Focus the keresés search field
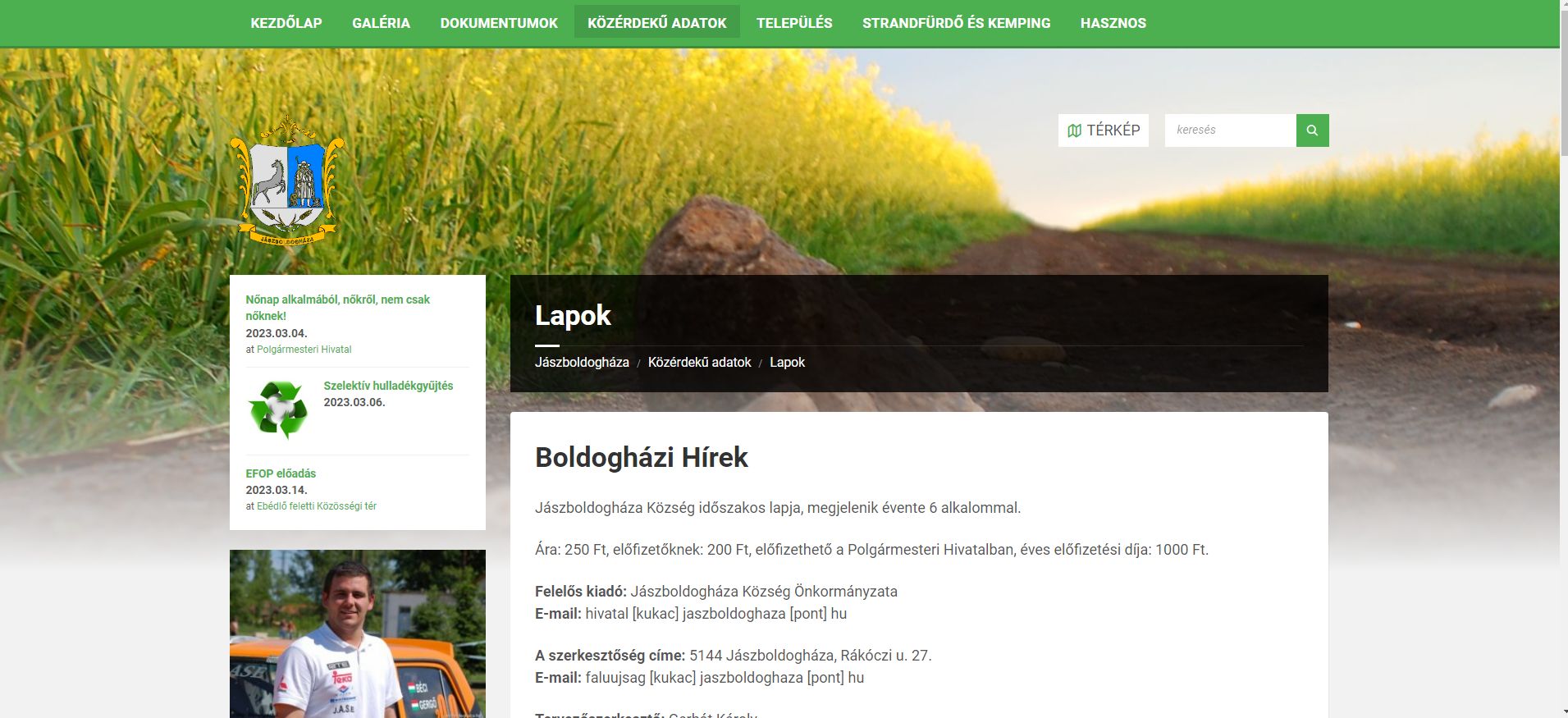The width and height of the screenshot is (1568, 718). (1231, 130)
